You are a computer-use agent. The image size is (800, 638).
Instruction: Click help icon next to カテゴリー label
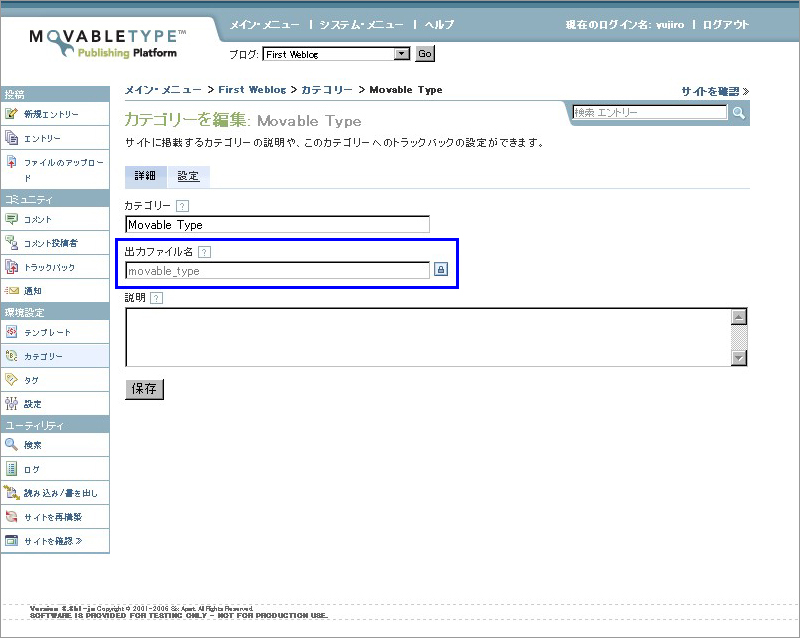pyautogui.click(x=182, y=206)
